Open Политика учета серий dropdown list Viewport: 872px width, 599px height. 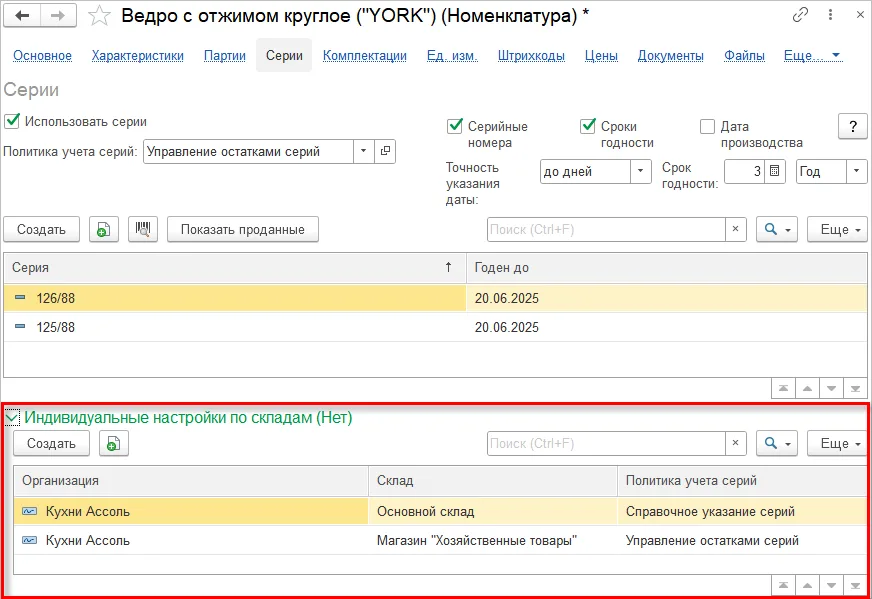point(363,151)
